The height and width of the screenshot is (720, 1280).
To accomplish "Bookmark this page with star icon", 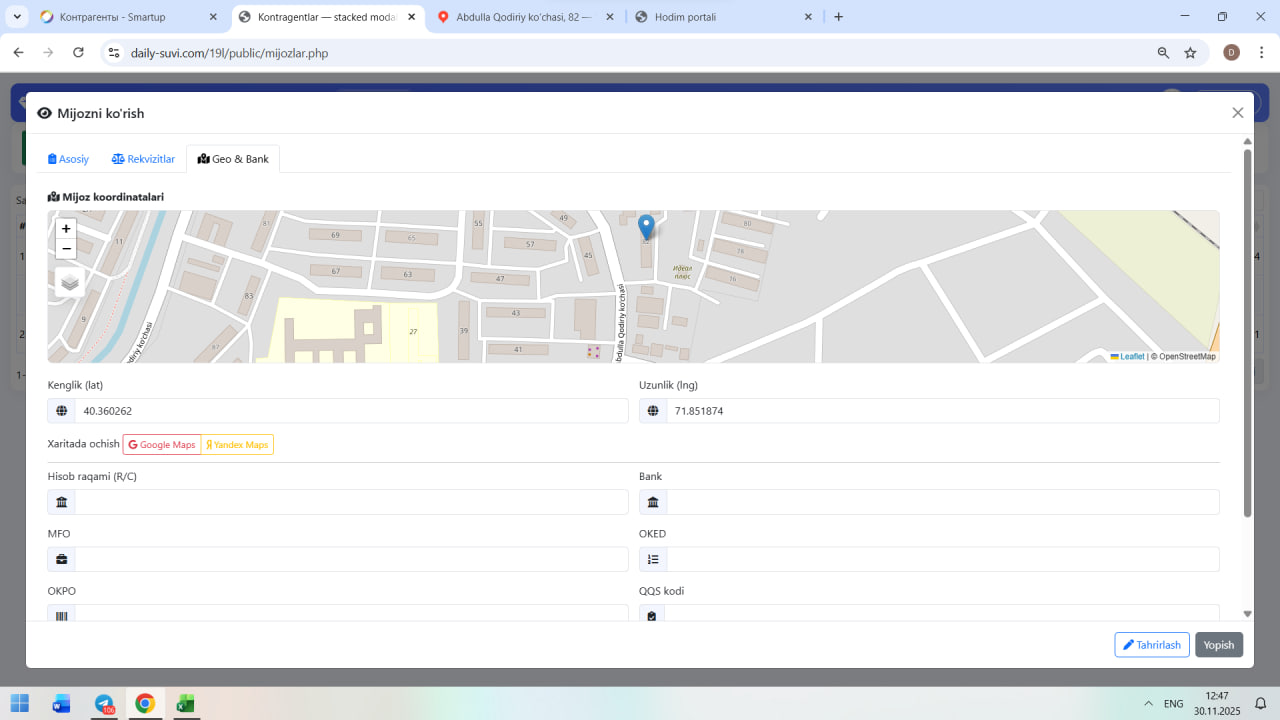I will tap(1190, 53).
